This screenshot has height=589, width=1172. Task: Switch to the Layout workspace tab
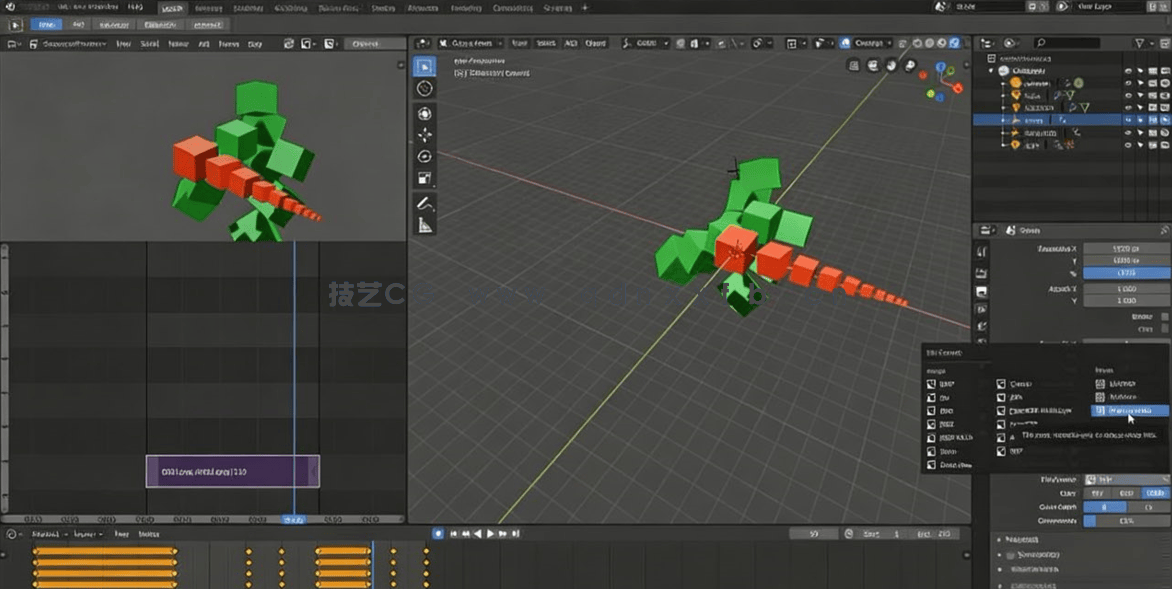pos(175,8)
